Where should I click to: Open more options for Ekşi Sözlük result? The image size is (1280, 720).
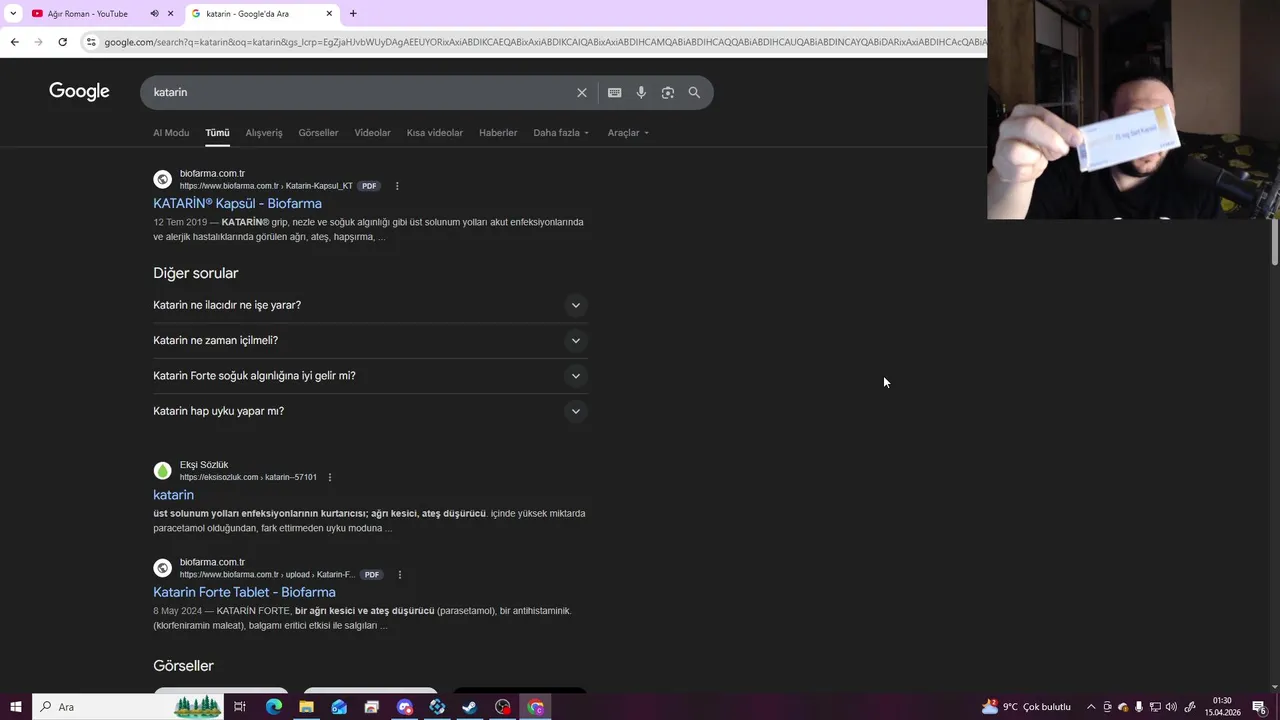(x=330, y=477)
